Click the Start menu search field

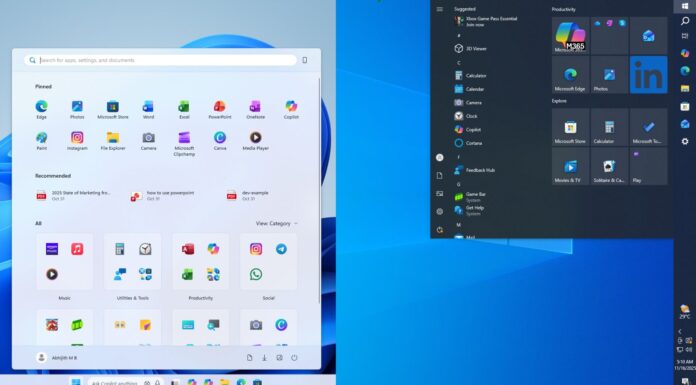tap(160, 60)
